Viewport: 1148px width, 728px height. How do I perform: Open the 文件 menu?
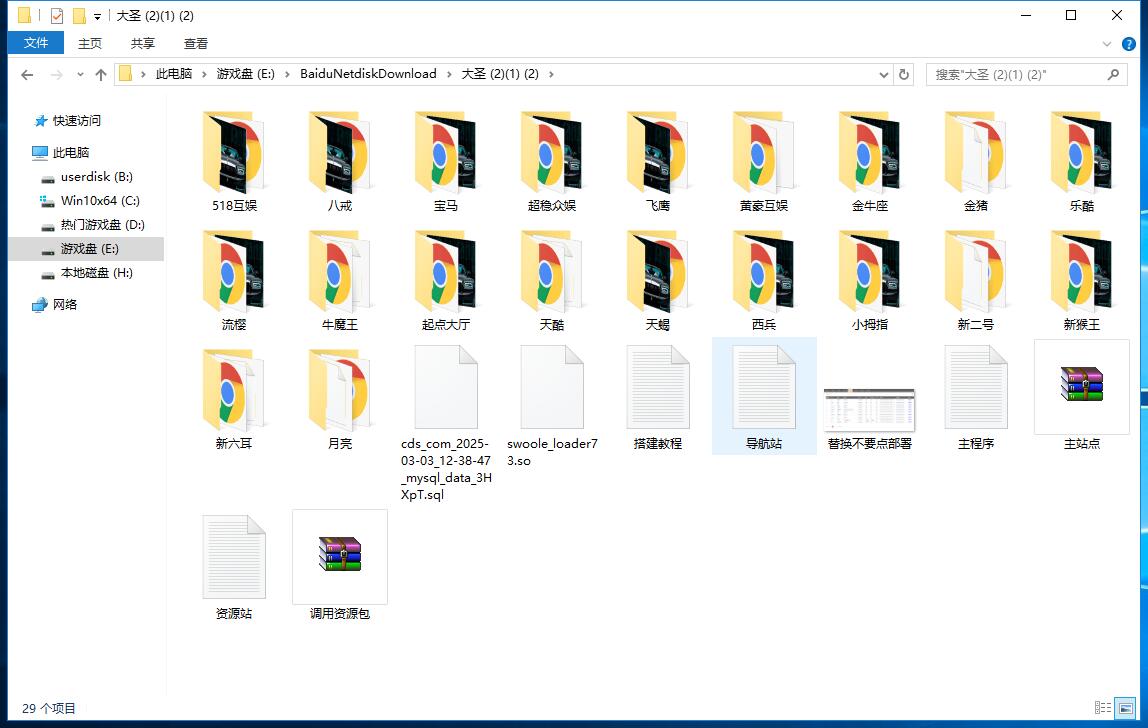tap(36, 43)
